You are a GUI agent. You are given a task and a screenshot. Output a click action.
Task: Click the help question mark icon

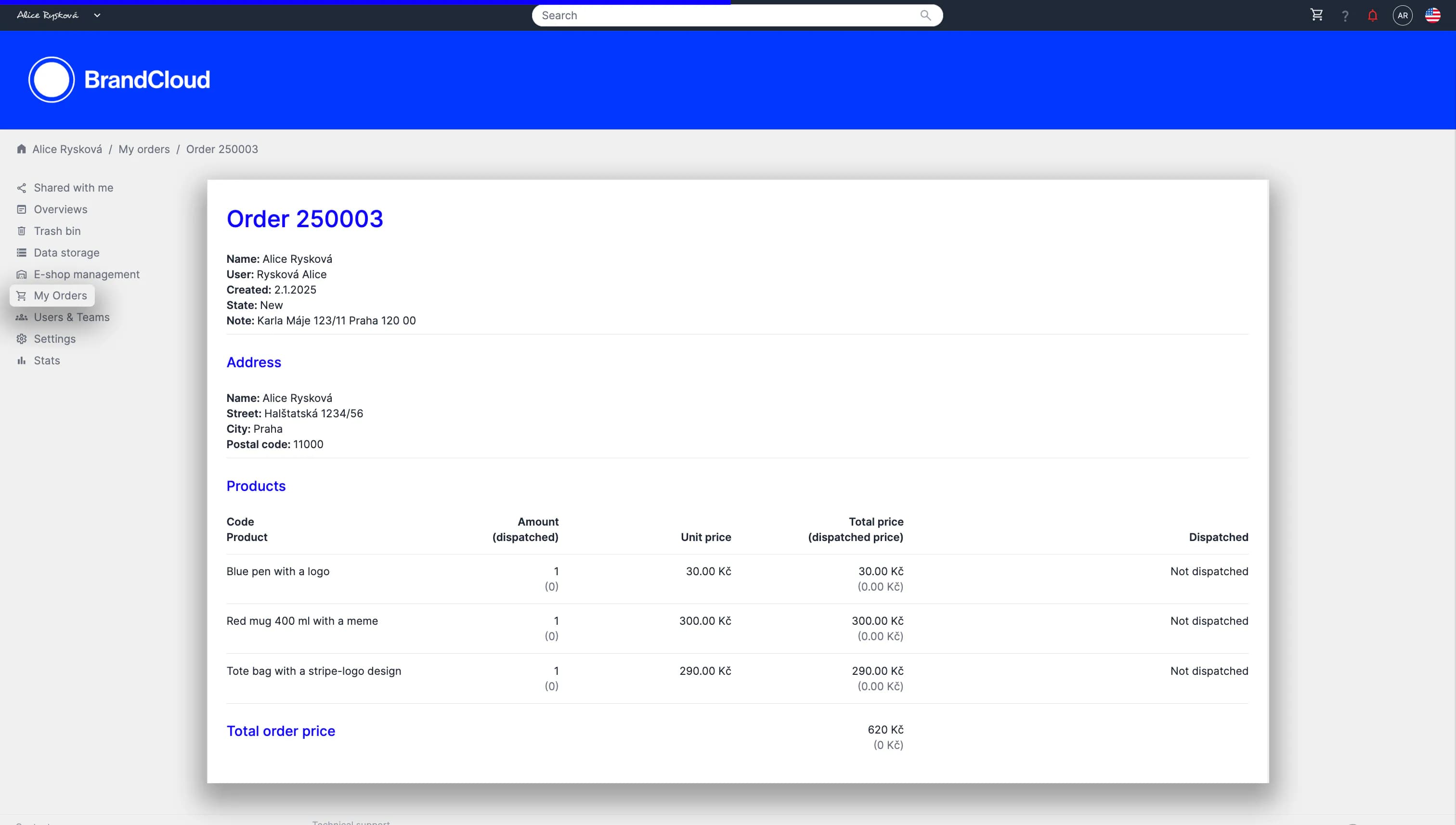[x=1345, y=16]
